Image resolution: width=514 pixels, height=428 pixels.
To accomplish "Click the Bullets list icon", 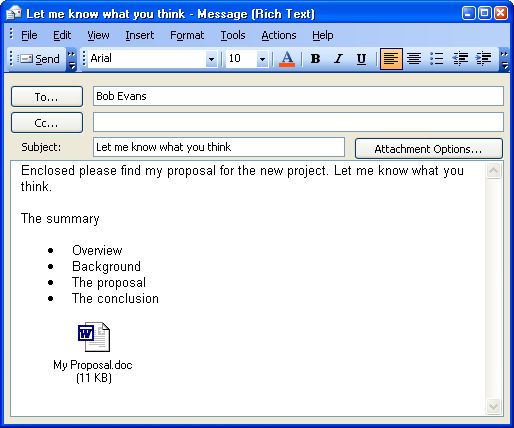I will click(x=437, y=59).
